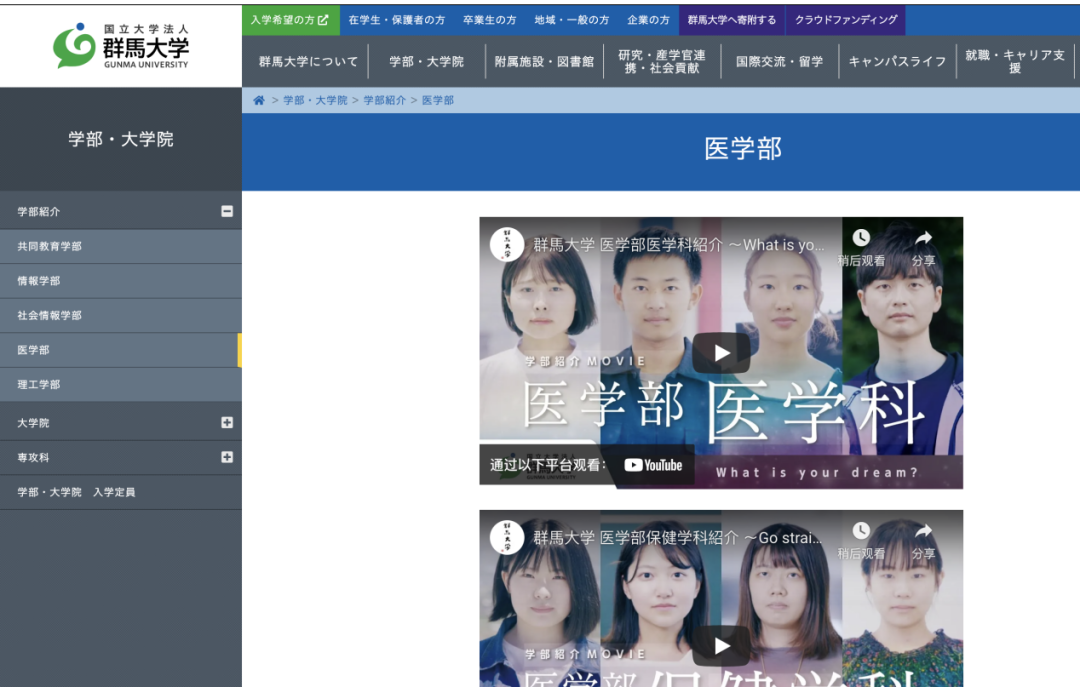Screen dimensions: 1080x687
Task: Select 理工学部 in the sidebar
Action: point(121,384)
